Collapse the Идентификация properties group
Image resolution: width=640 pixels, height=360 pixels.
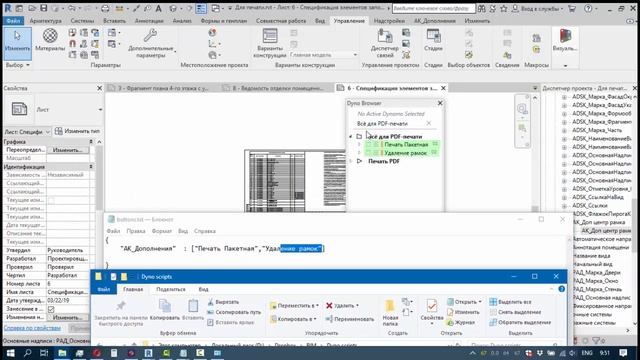91,167
